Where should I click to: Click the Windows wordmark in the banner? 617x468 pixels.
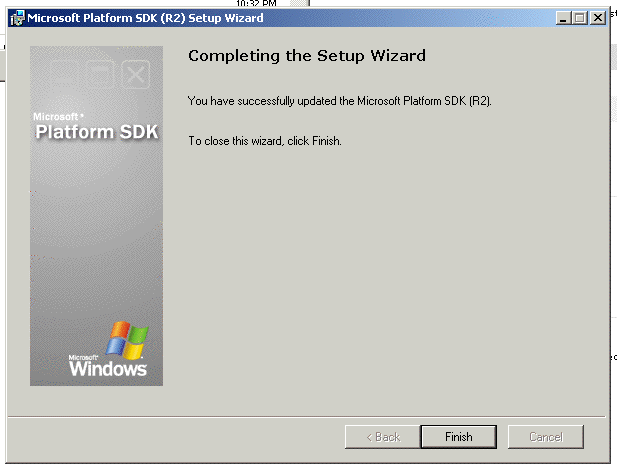108,369
